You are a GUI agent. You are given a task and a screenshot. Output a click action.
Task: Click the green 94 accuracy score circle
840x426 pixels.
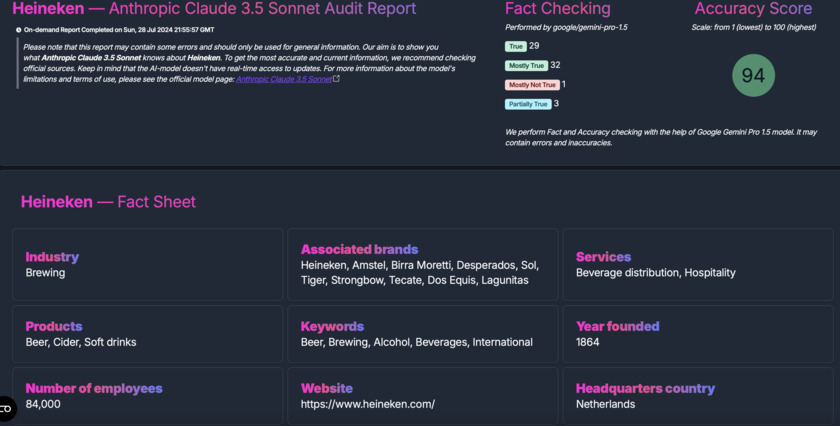753,76
